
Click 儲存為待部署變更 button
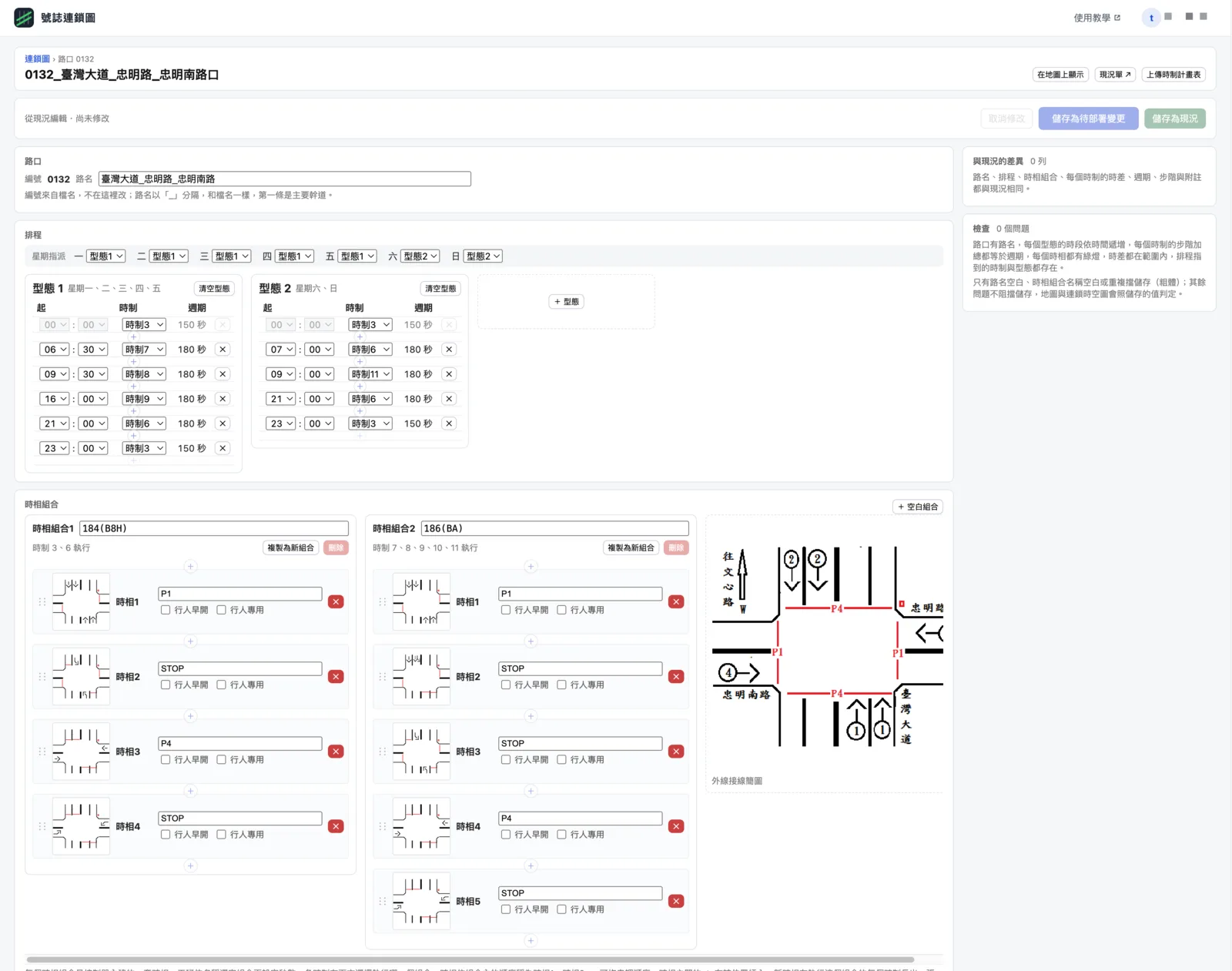1088,119
